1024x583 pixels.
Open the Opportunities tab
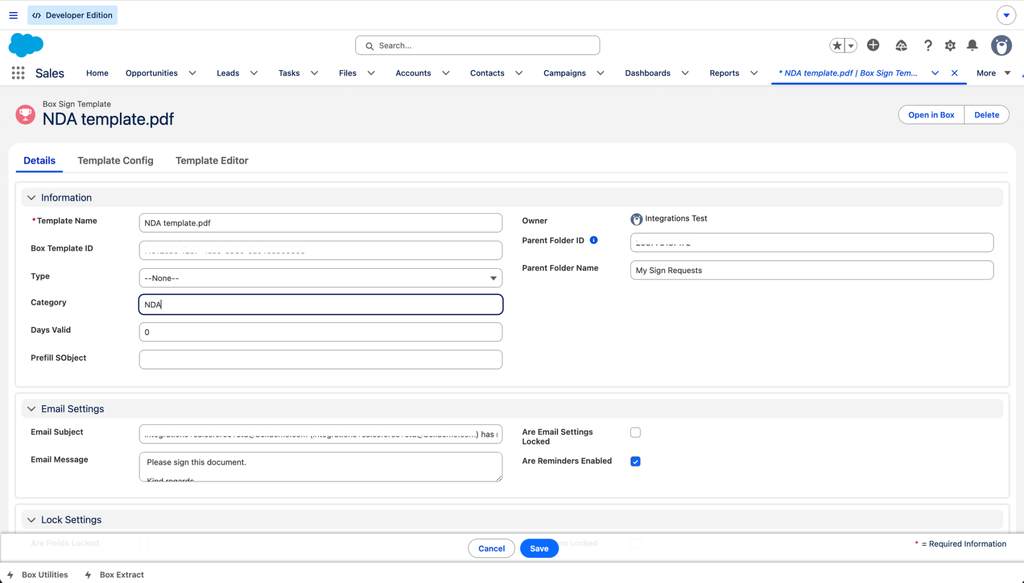(152, 73)
